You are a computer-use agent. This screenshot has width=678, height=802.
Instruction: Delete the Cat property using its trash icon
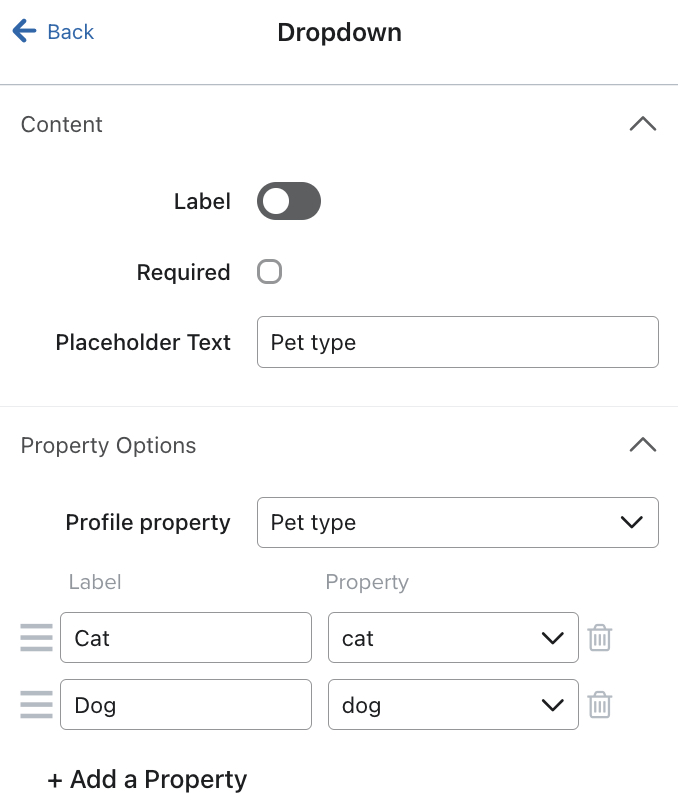click(599, 637)
